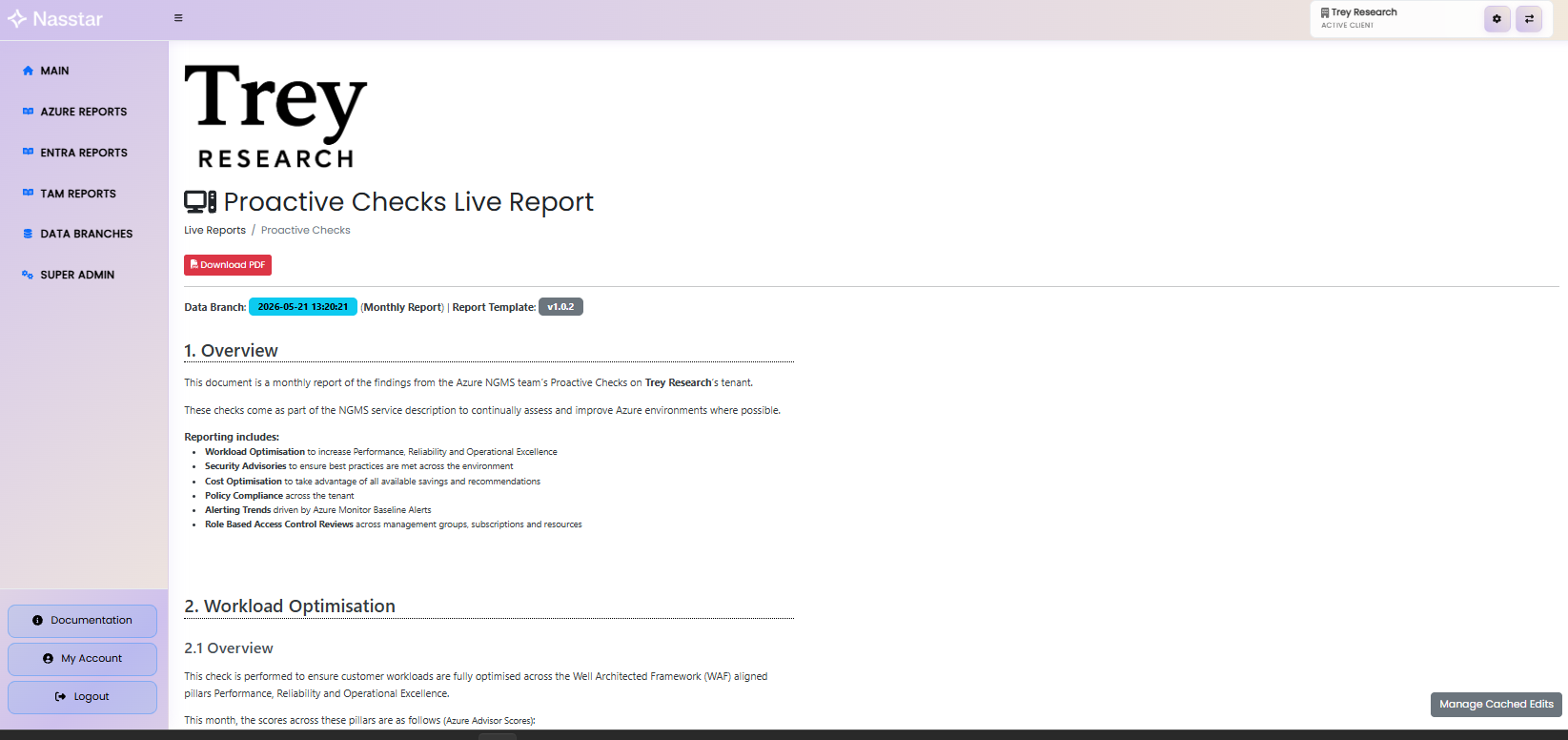This screenshot has height=740, width=1568.
Task: Open the ENTRA REPORTS menu
Action: pyautogui.click(x=84, y=153)
